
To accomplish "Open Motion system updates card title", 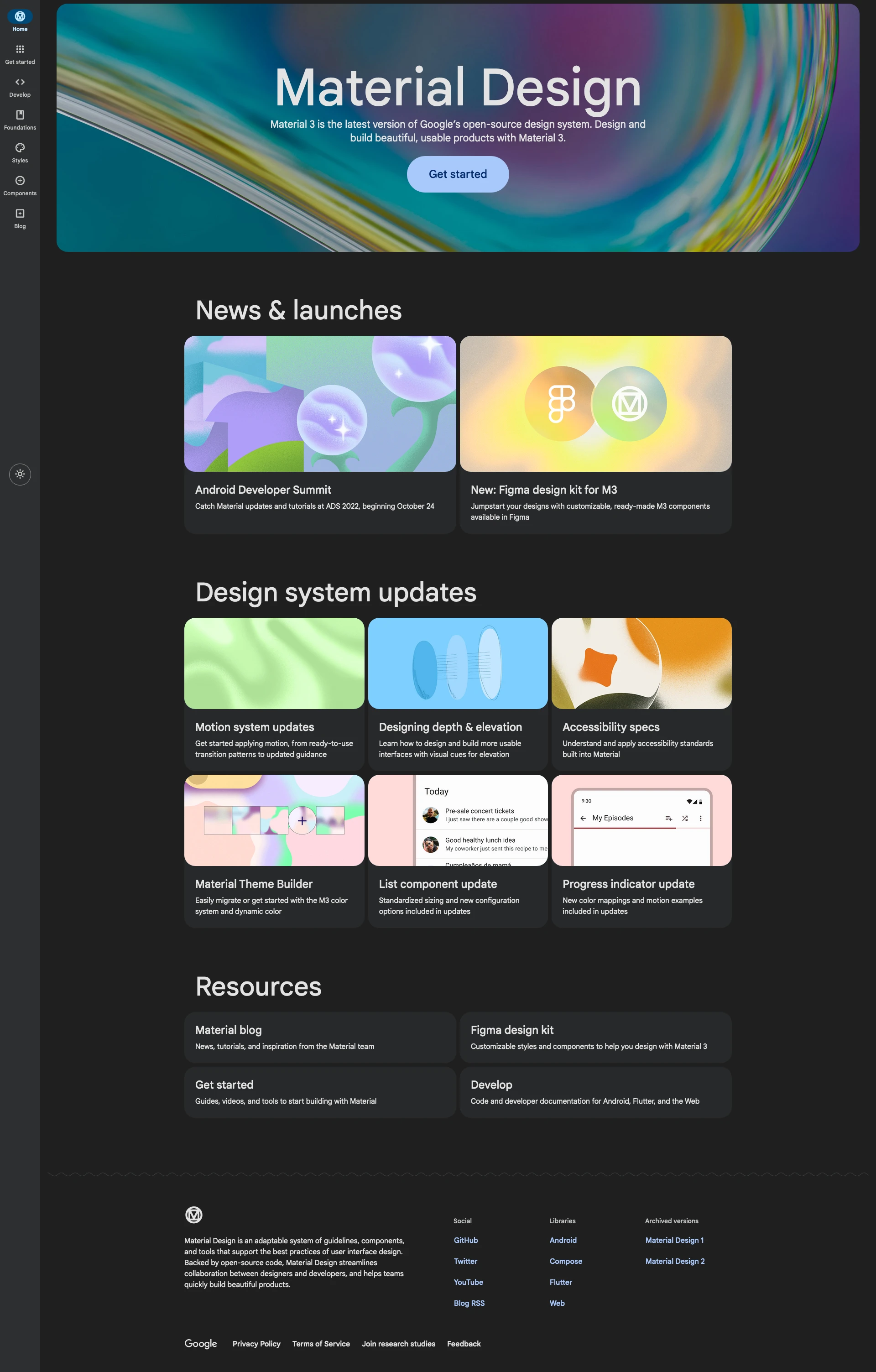I will coord(255,727).
